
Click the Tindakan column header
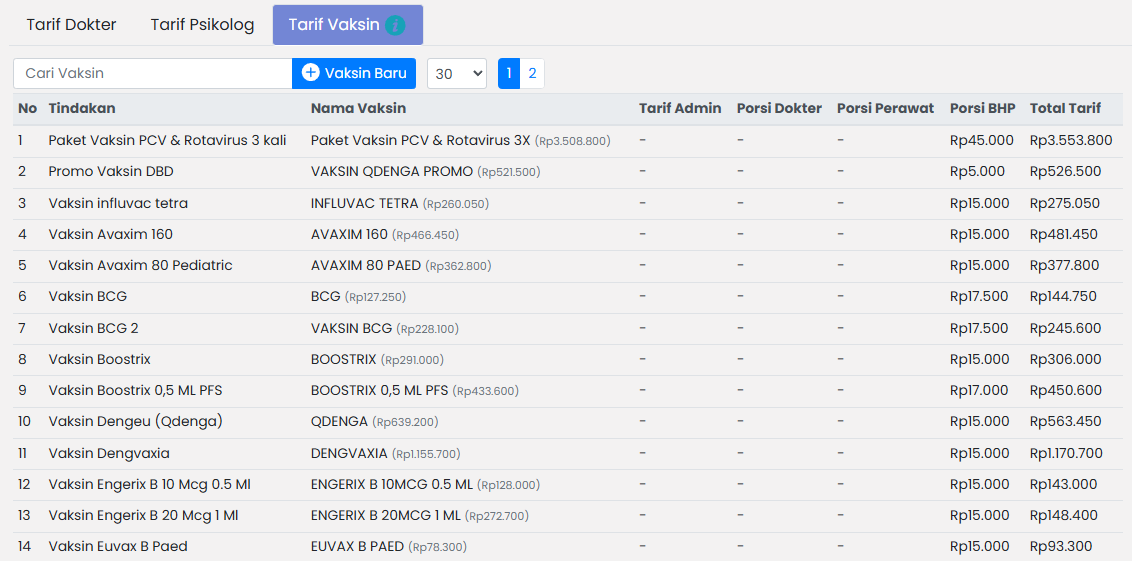[x=82, y=108]
